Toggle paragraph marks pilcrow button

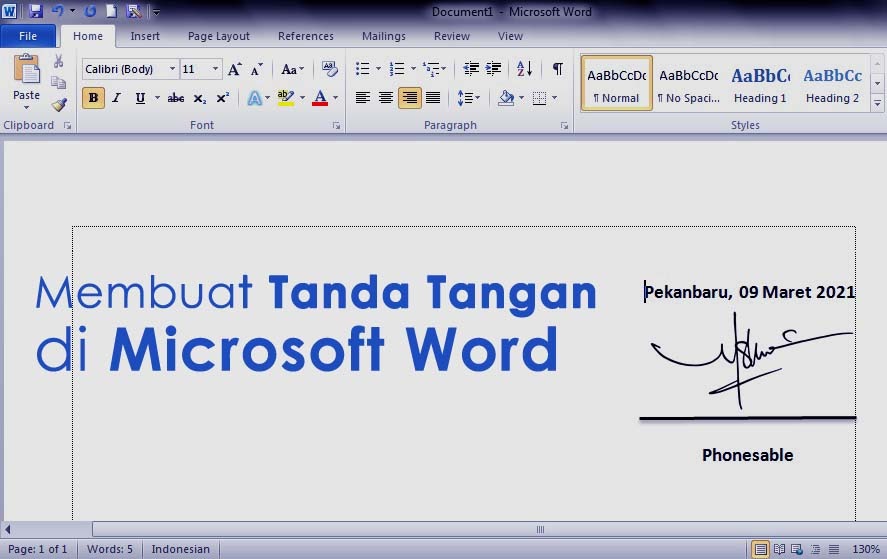[x=558, y=69]
